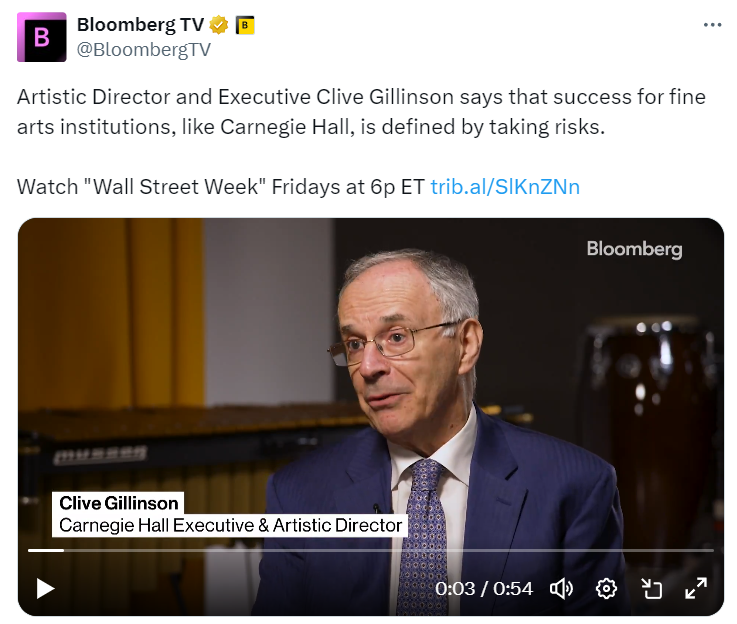Open video settings gear
The image size is (737, 624).
[606, 588]
